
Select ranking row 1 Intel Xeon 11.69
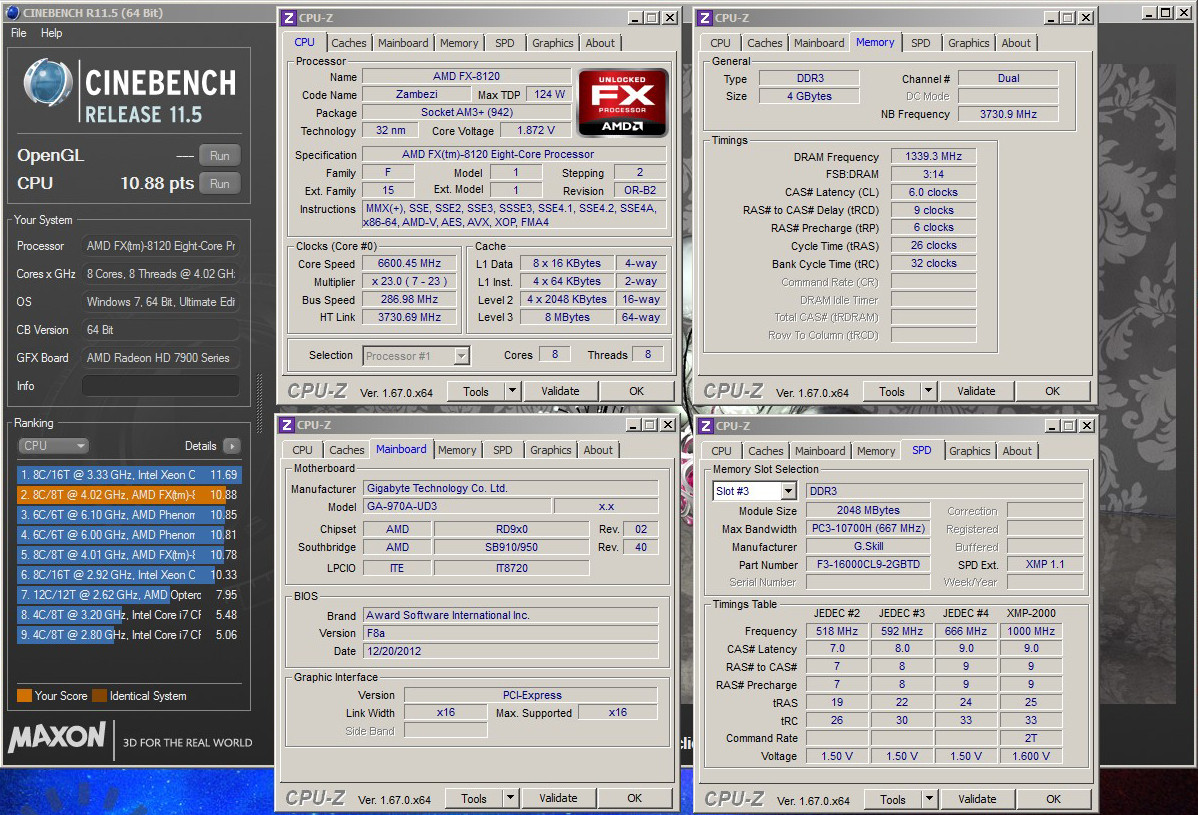[129, 474]
